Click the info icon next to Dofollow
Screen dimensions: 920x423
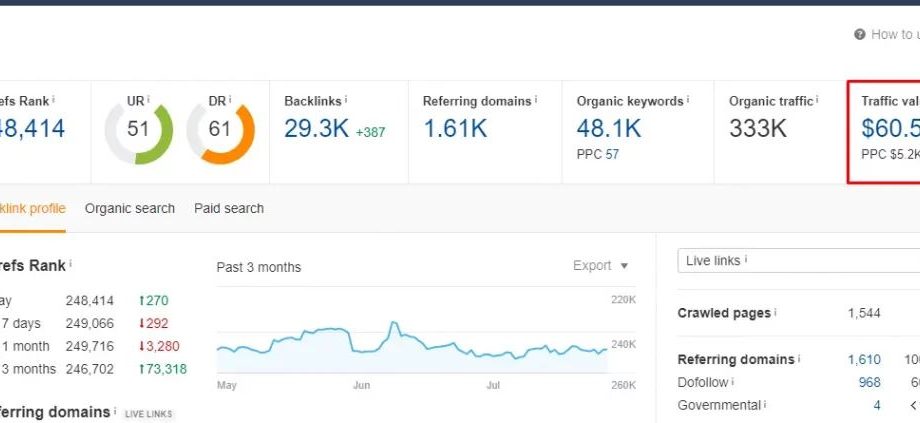pyautogui.click(x=732, y=382)
